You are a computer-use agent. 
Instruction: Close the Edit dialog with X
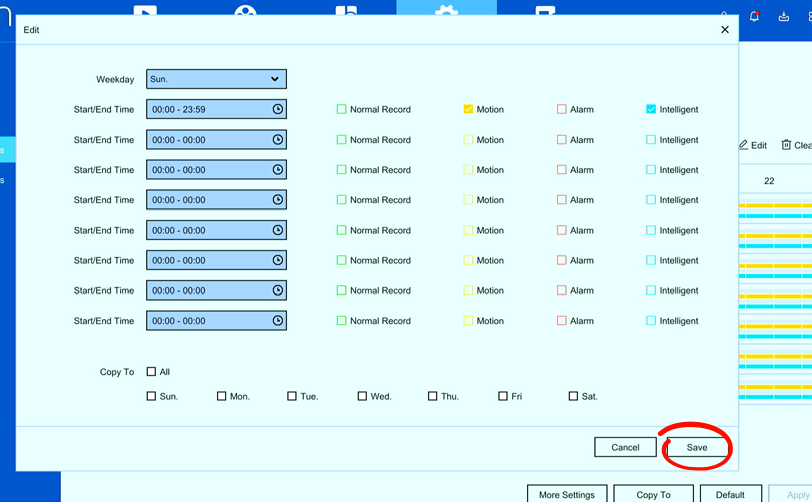click(725, 30)
